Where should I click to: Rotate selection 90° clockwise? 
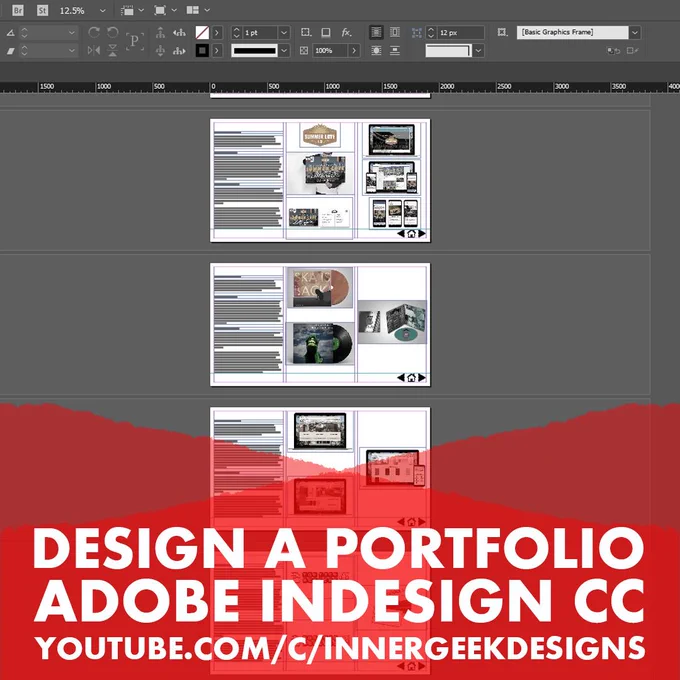point(94,32)
